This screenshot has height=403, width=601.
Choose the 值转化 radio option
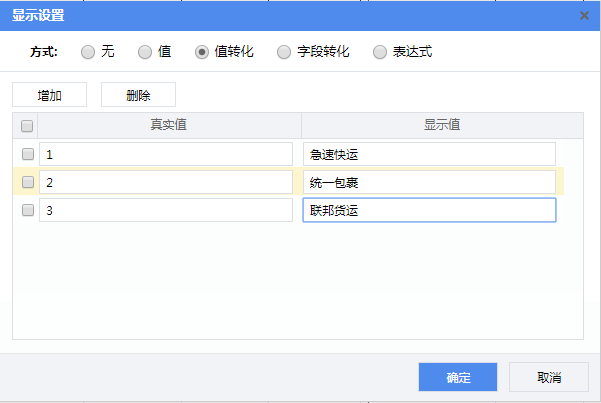(202, 52)
